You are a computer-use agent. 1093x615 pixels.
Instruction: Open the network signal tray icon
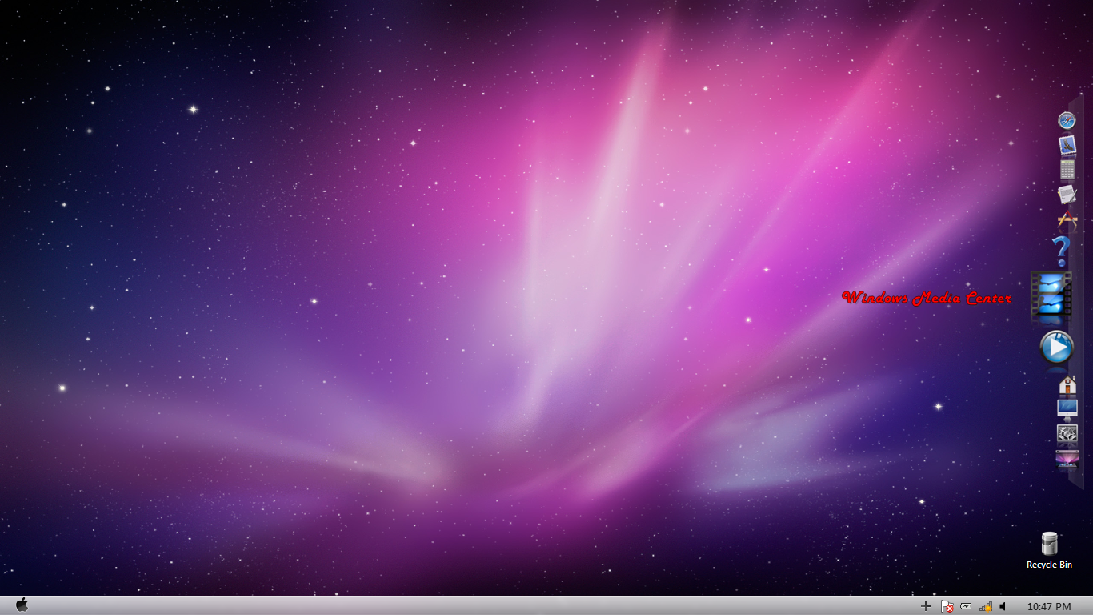point(985,607)
